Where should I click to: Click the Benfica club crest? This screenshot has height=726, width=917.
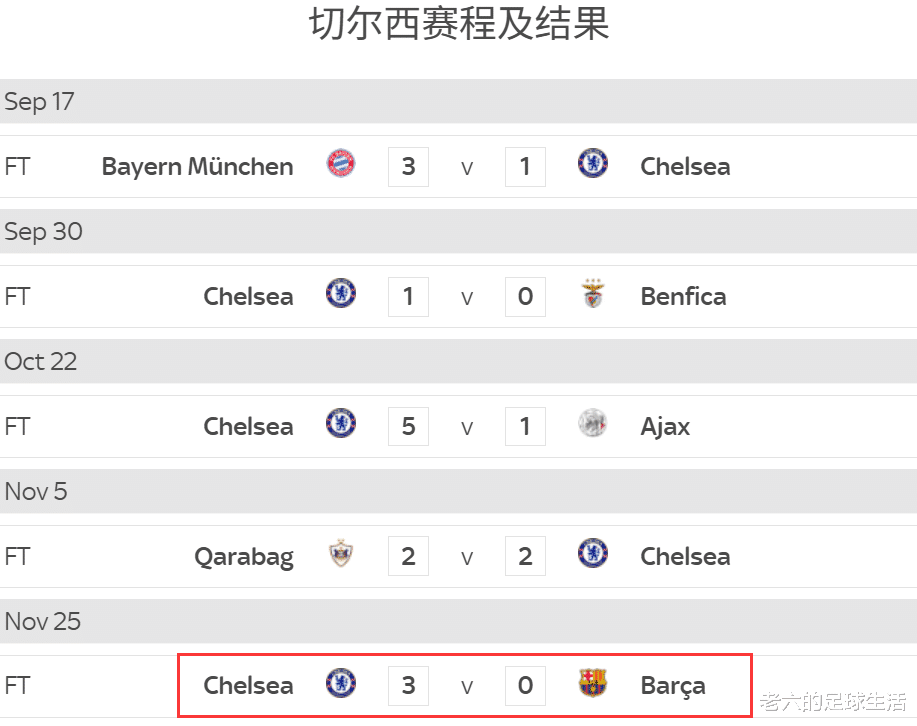[x=593, y=294]
